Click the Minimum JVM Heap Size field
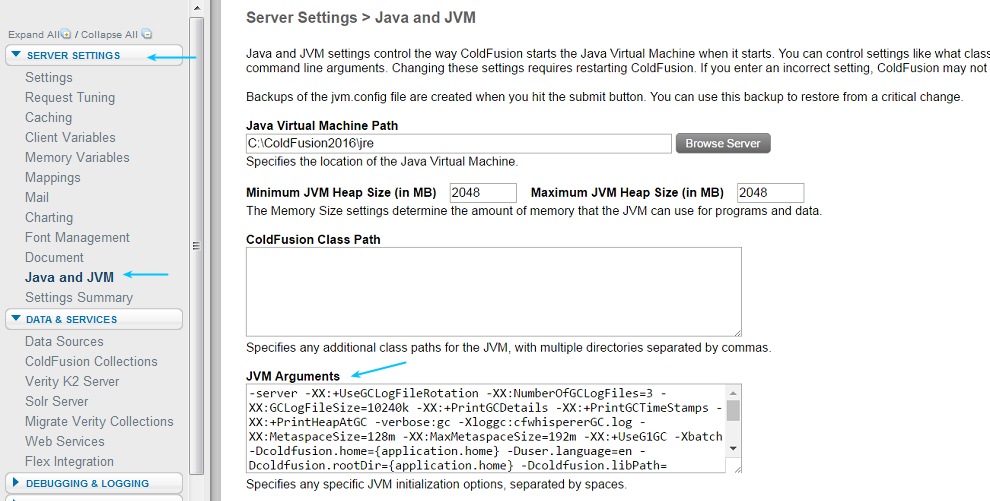Viewport: 990px width, 501px height. pyautogui.click(x=483, y=193)
